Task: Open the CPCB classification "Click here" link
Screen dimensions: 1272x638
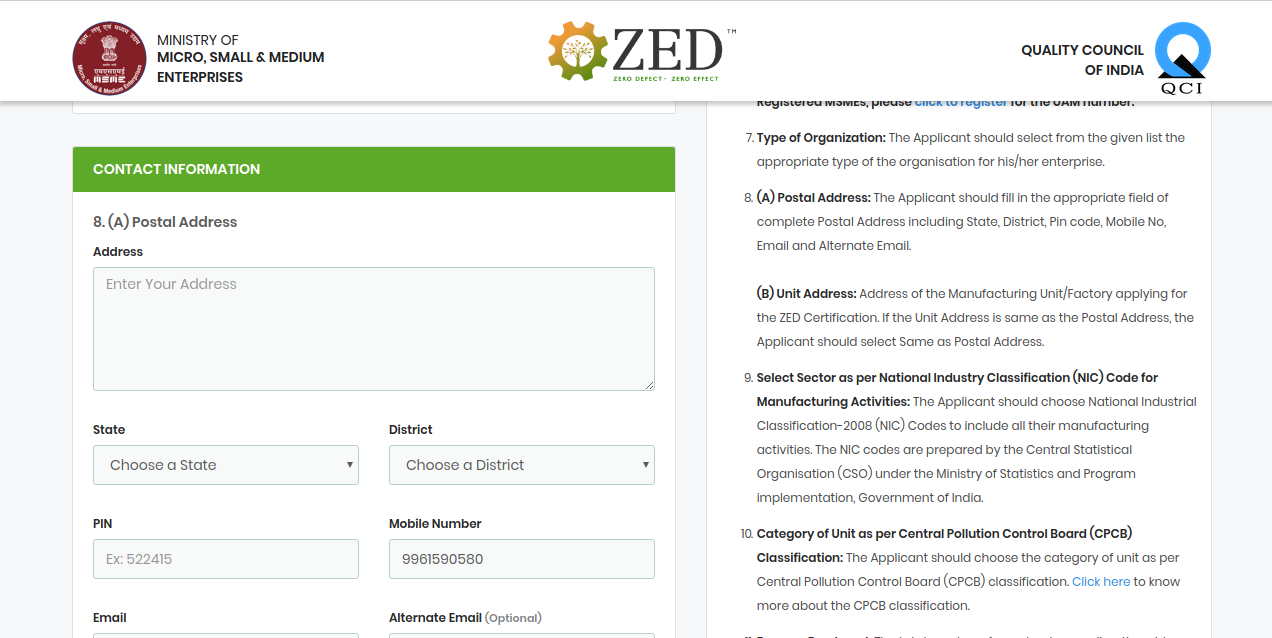Action: coord(1101,581)
